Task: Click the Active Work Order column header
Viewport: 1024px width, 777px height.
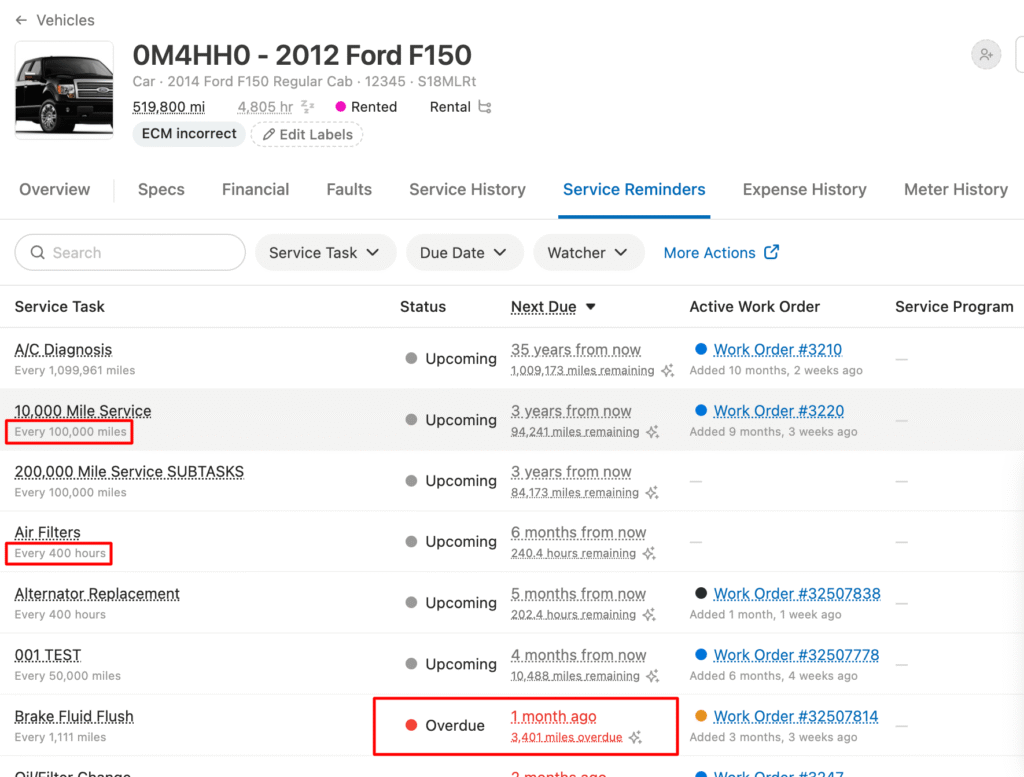Action: point(754,307)
